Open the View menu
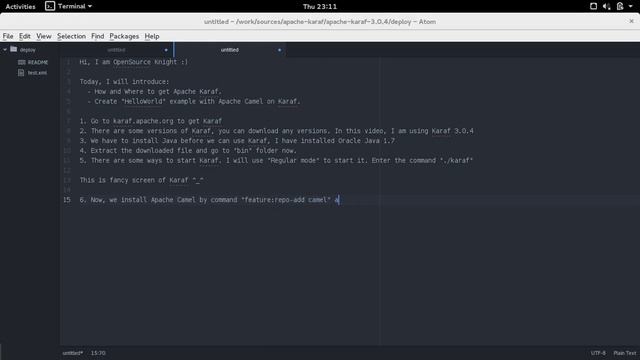The width and height of the screenshot is (640, 360). [44, 36]
